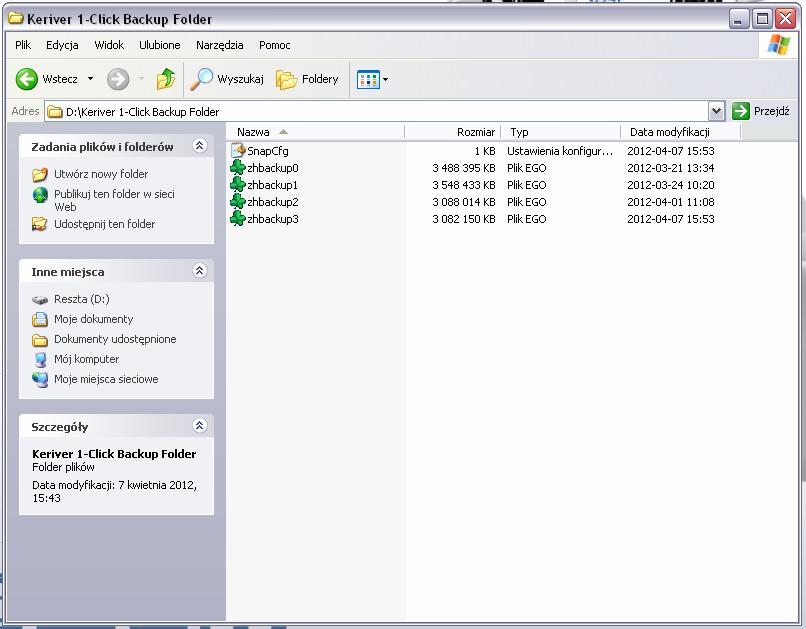Click Ustawienia konfigur... type cell
This screenshot has width=806, height=629.
coord(560,151)
